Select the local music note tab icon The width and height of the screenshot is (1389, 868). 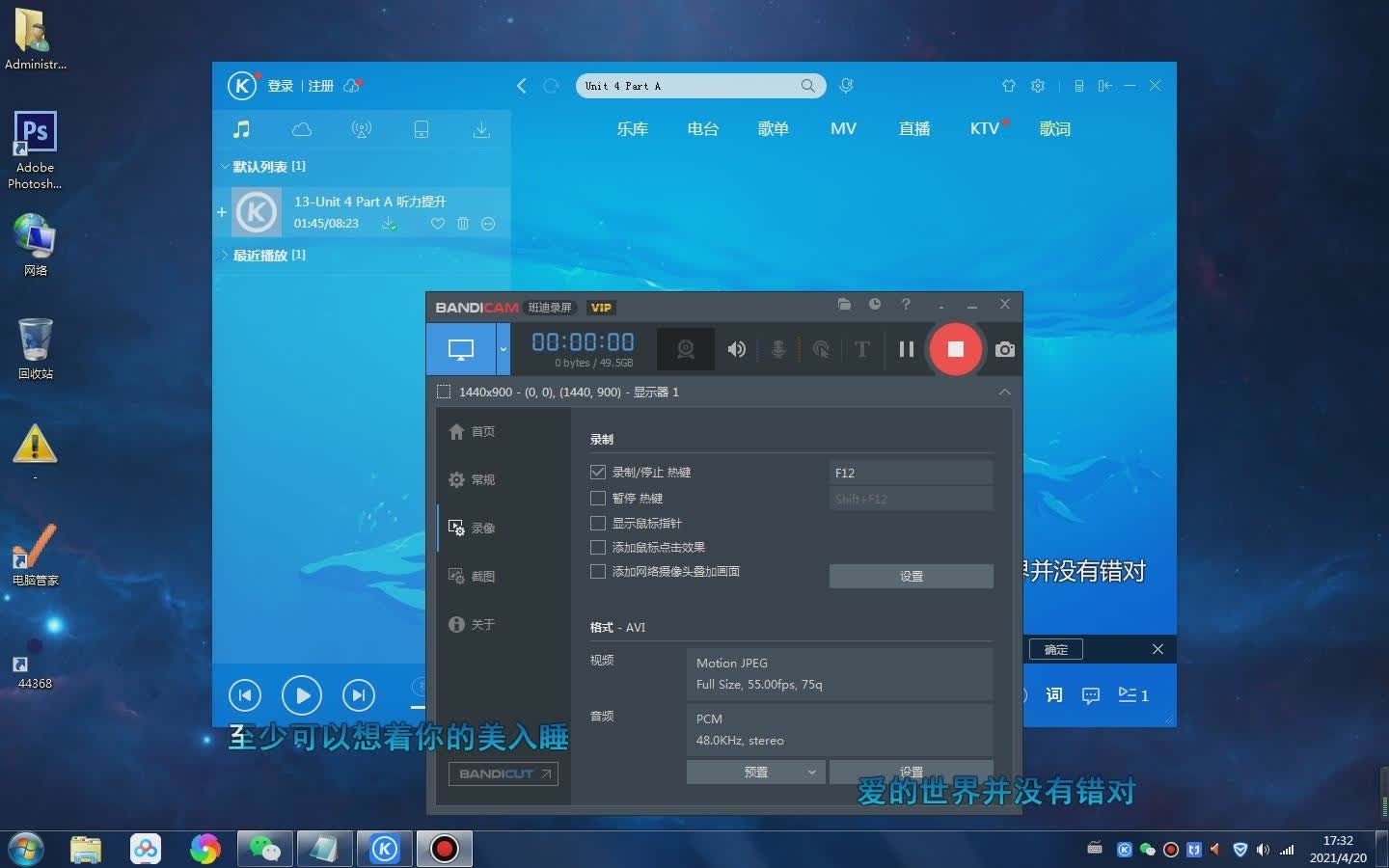click(x=242, y=129)
